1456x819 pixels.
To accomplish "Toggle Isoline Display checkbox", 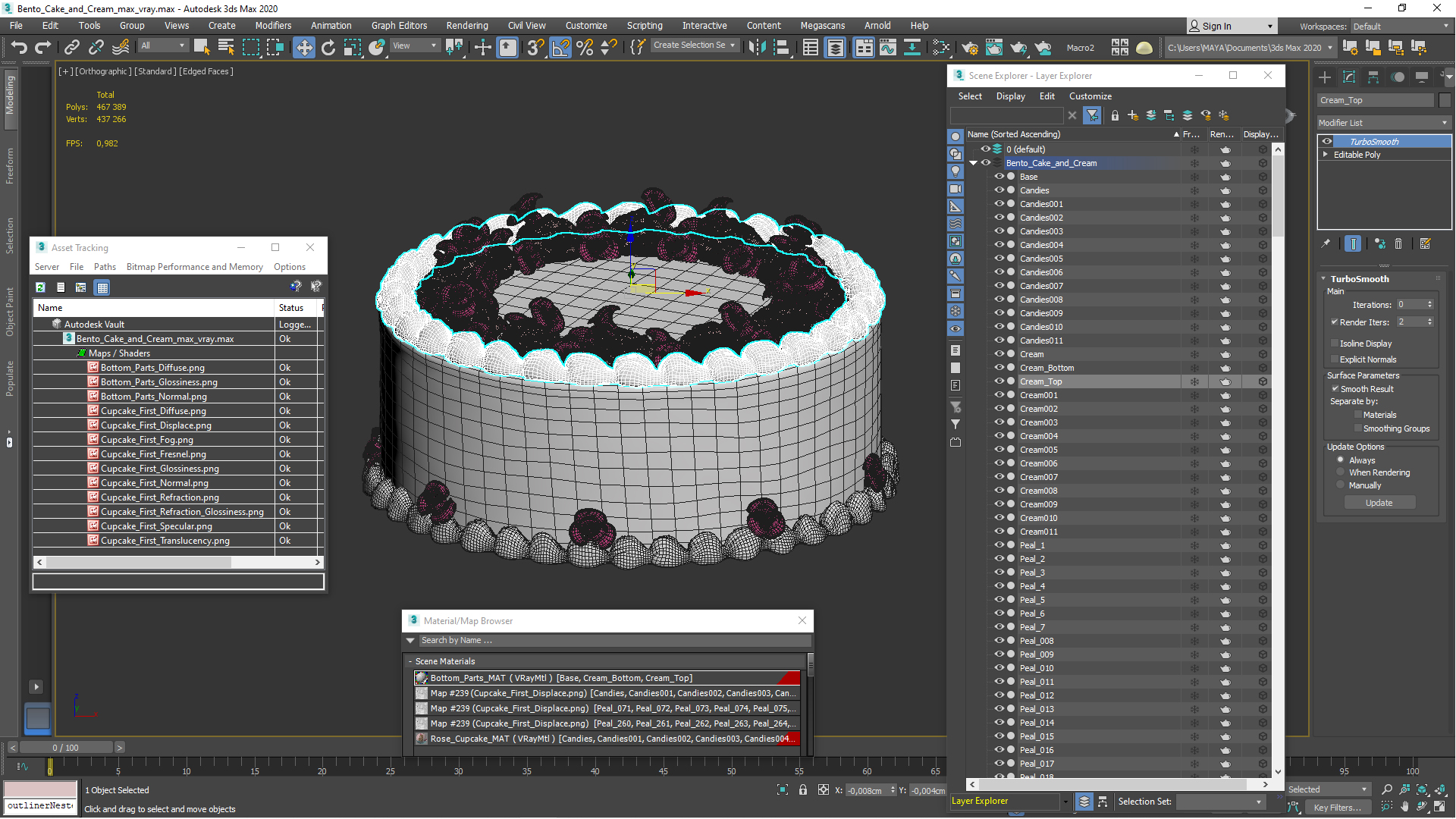I will click(x=1335, y=343).
